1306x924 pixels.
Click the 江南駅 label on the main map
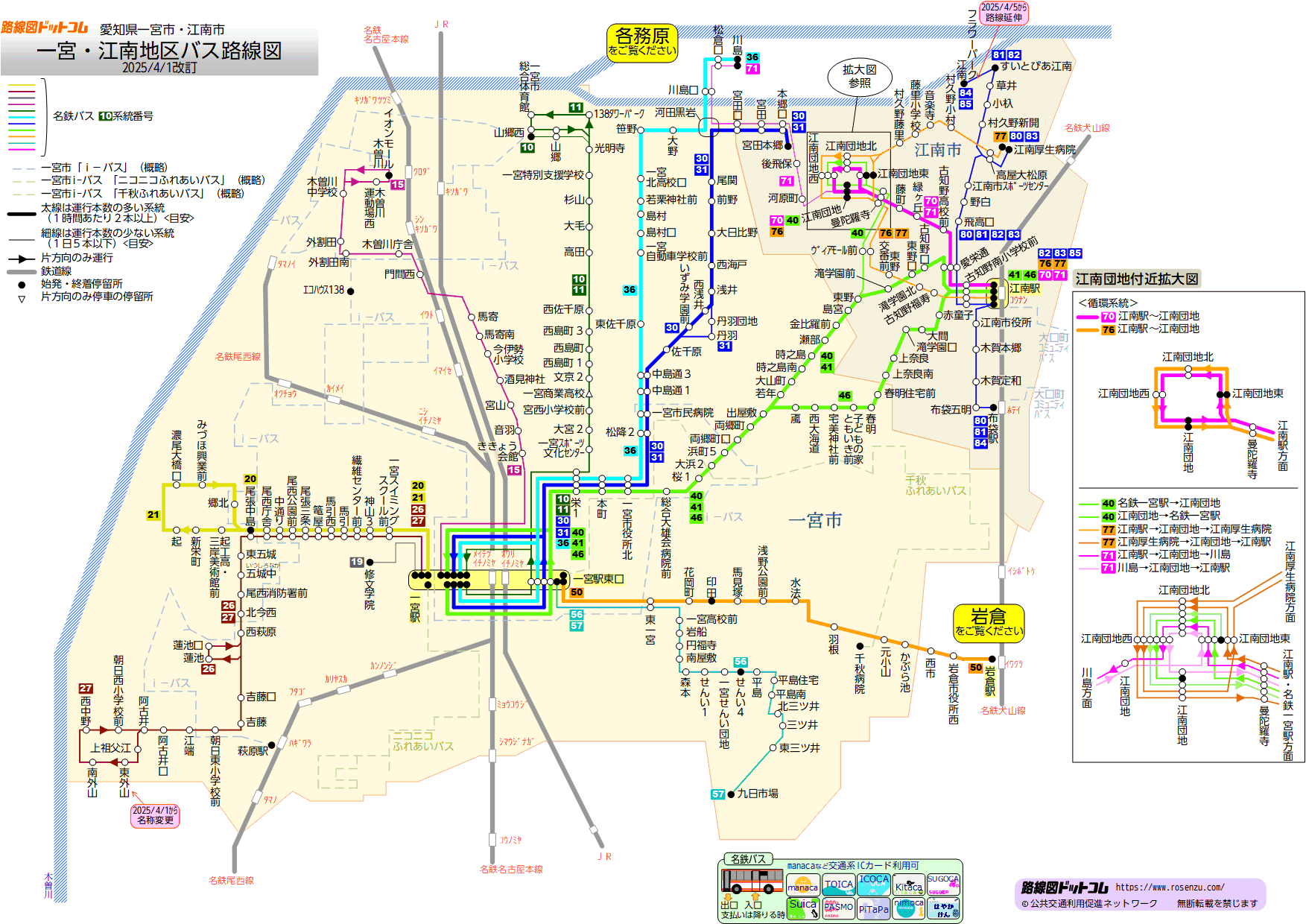[x=1024, y=288]
